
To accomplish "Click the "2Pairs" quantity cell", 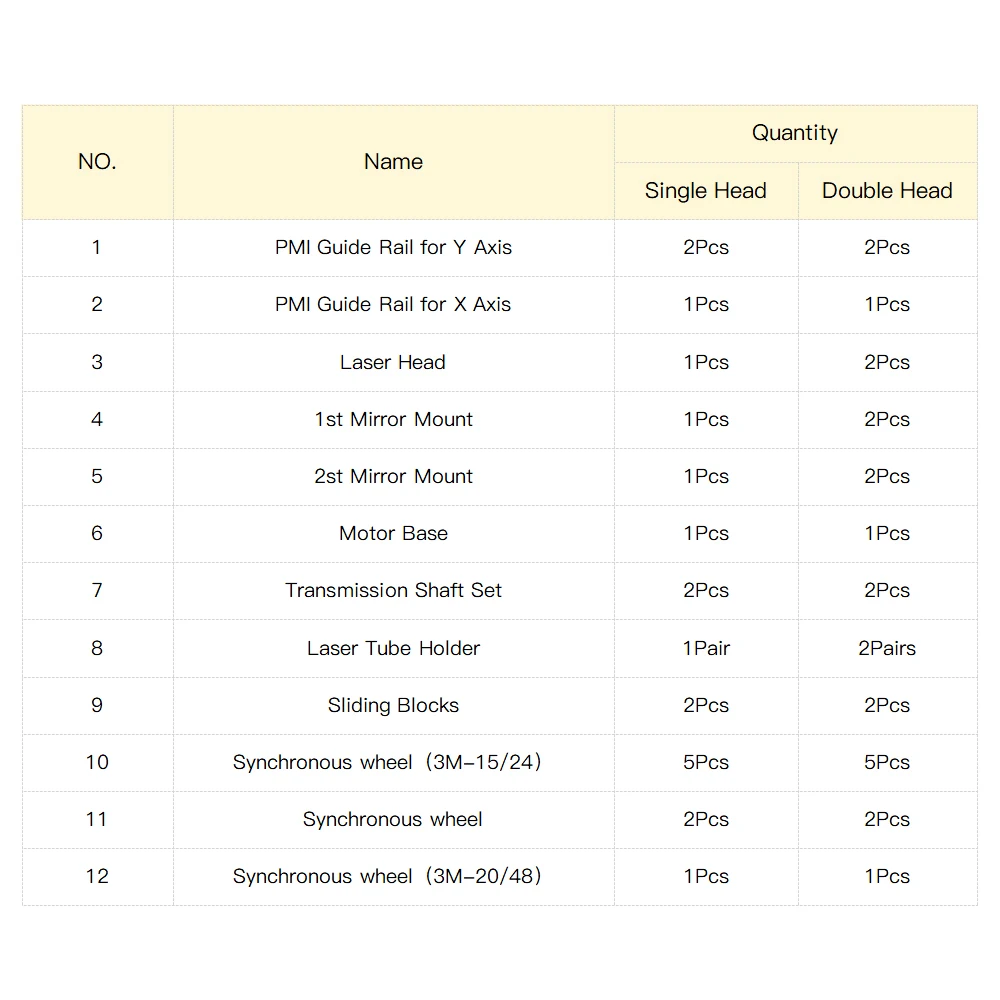I will [x=887, y=648].
